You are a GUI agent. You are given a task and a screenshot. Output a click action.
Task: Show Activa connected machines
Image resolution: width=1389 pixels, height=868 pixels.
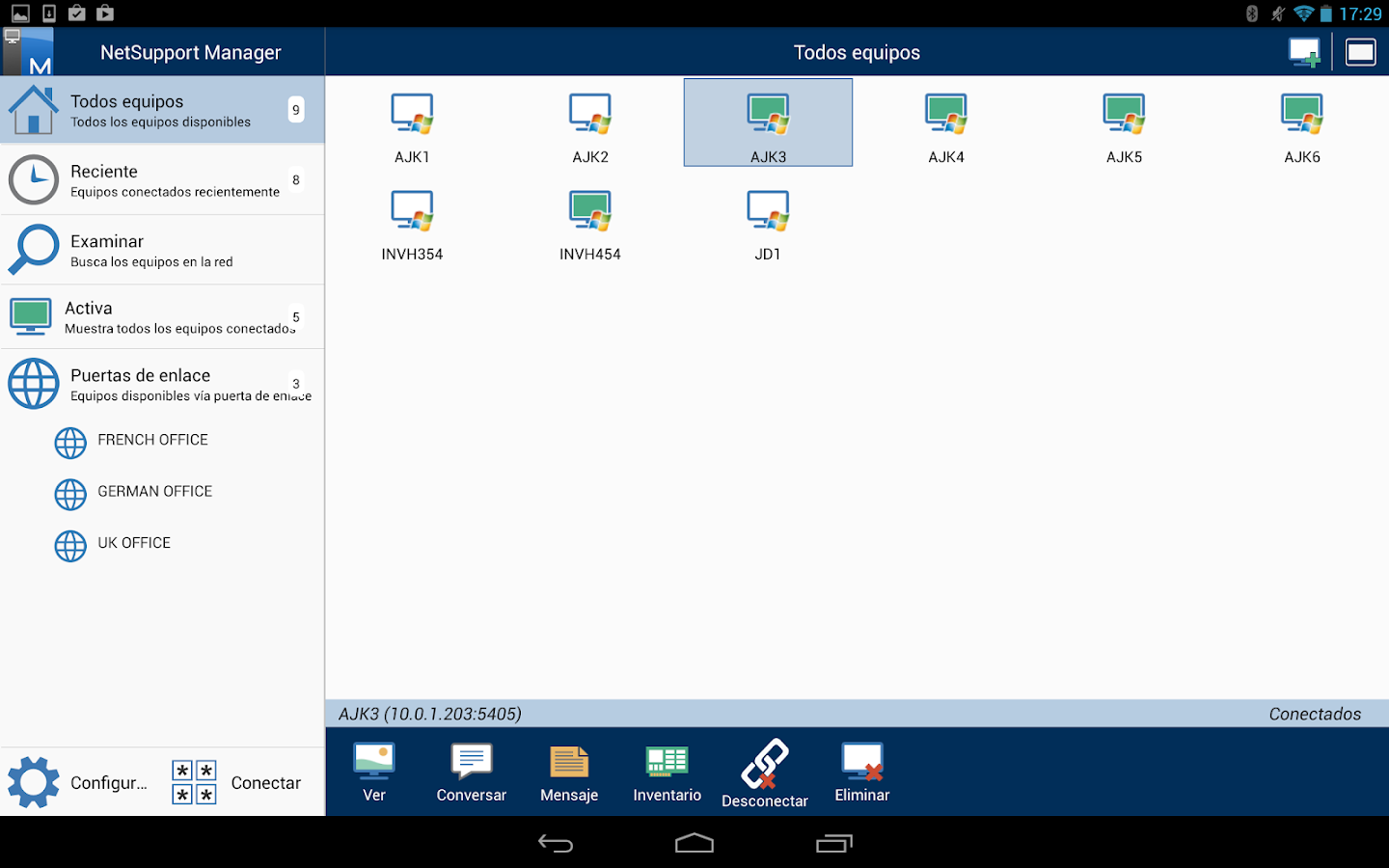(162, 316)
